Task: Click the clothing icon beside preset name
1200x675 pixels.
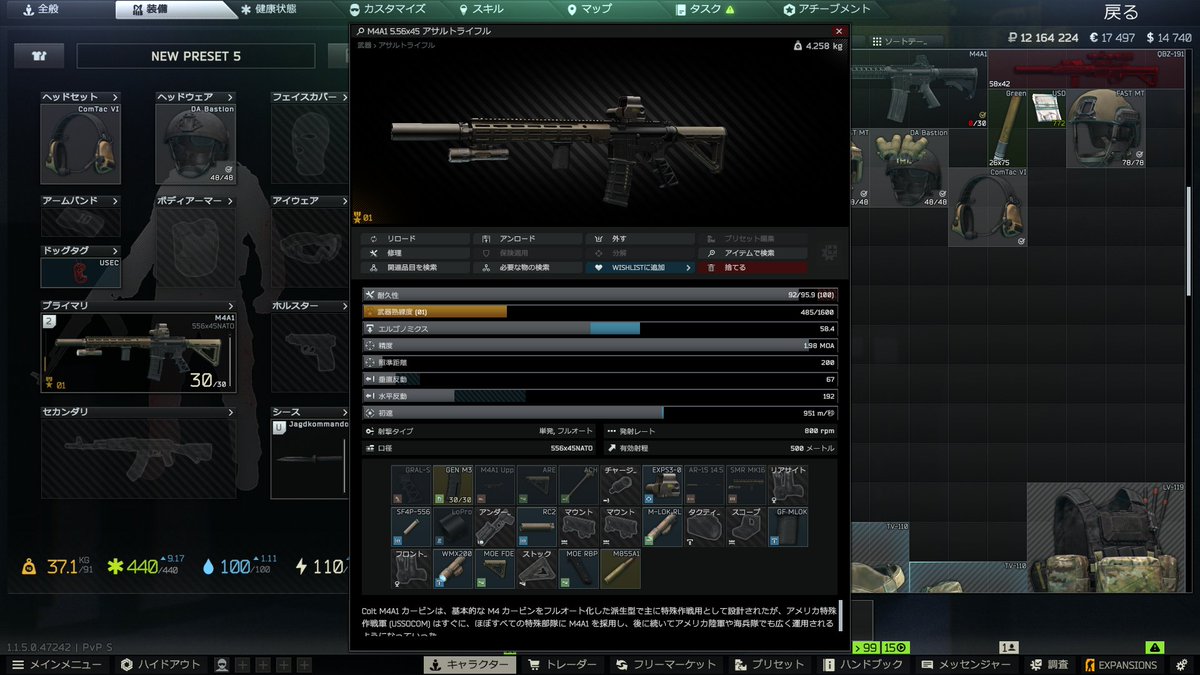Action: 40,56
